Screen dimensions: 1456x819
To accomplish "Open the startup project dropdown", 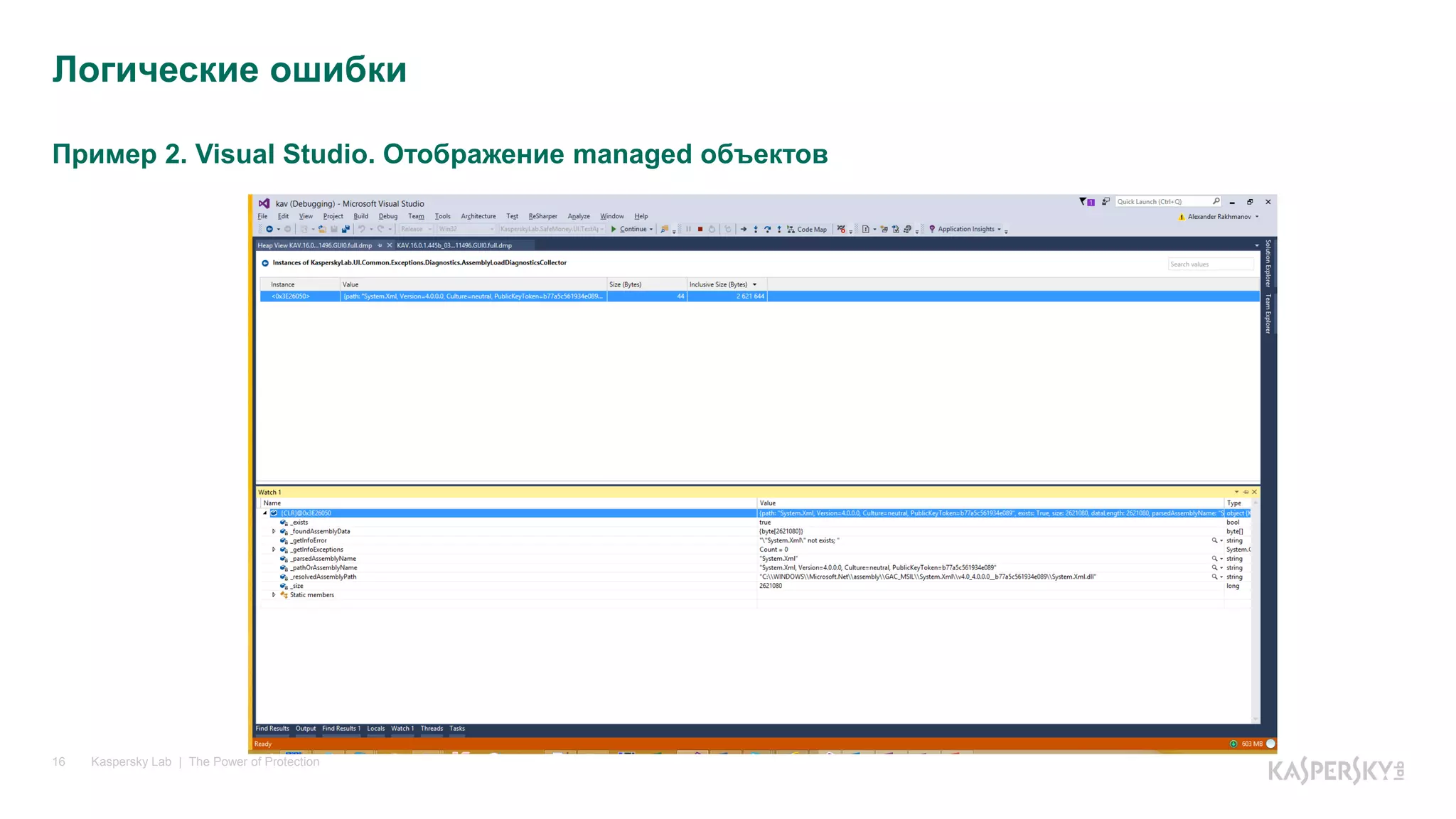I will click(x=551, y=229).
